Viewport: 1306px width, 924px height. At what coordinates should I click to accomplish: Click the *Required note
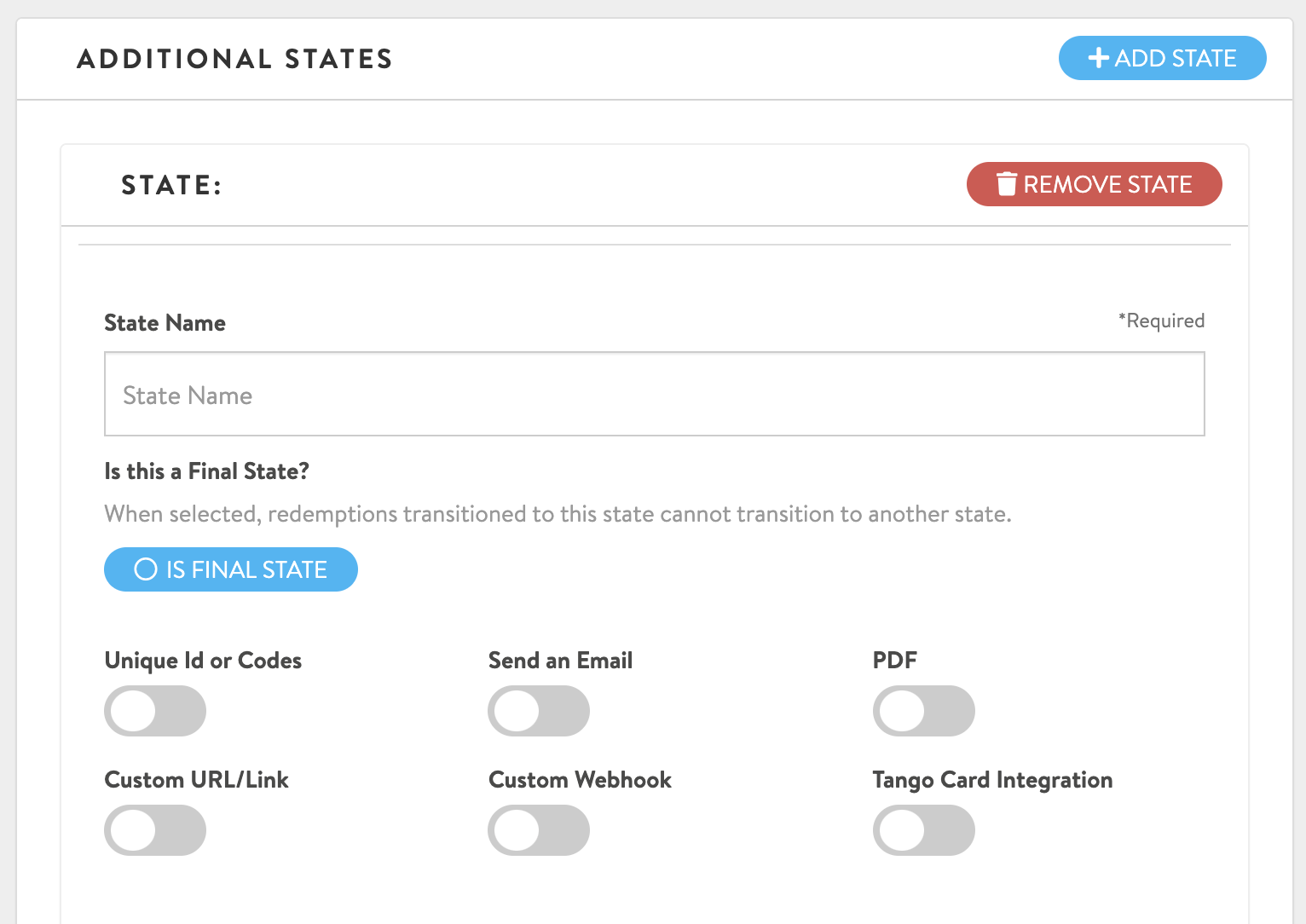[x=1161, y=321]
